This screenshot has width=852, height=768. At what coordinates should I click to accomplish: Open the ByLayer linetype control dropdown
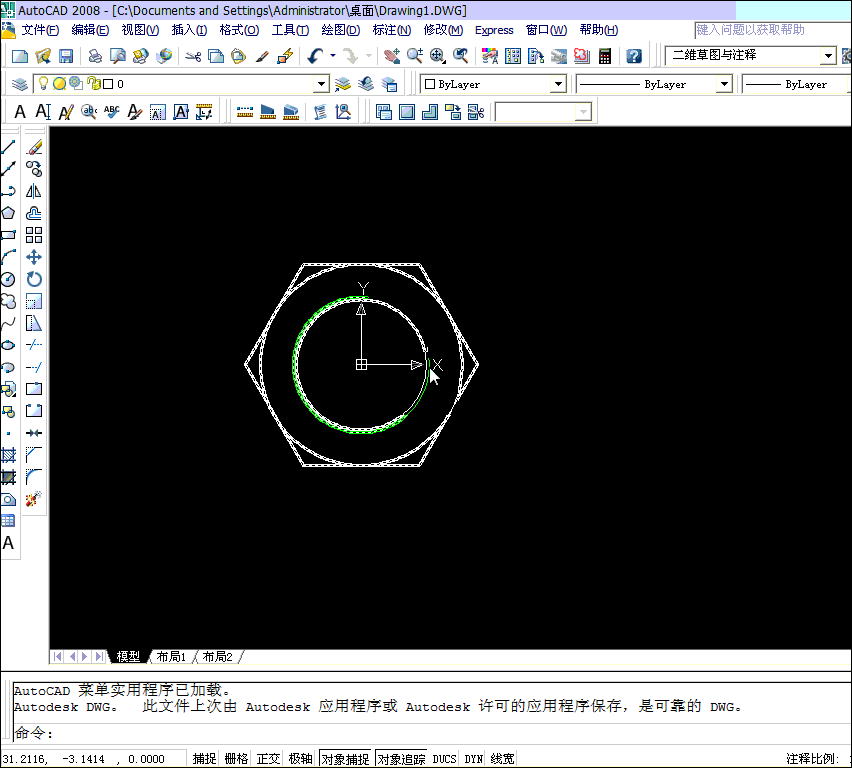724,84
